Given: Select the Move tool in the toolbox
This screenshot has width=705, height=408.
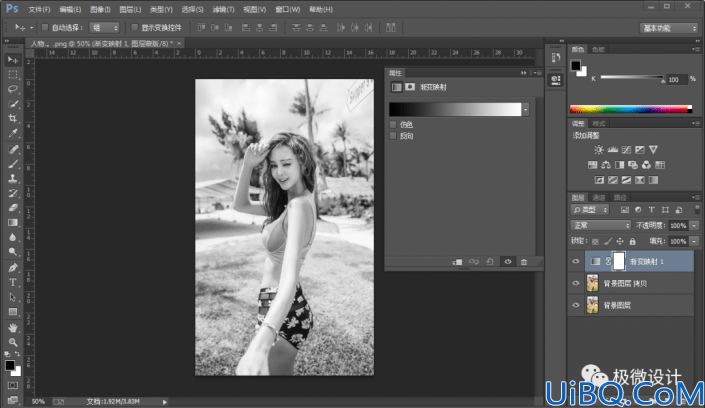Looking at the screenshot, I should click(13, 60).
